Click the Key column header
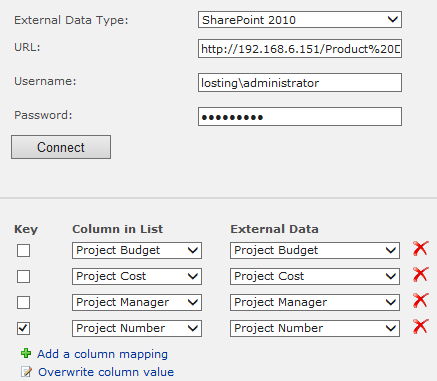This screenshot has width=437, height=381. (x=26, y=229)
